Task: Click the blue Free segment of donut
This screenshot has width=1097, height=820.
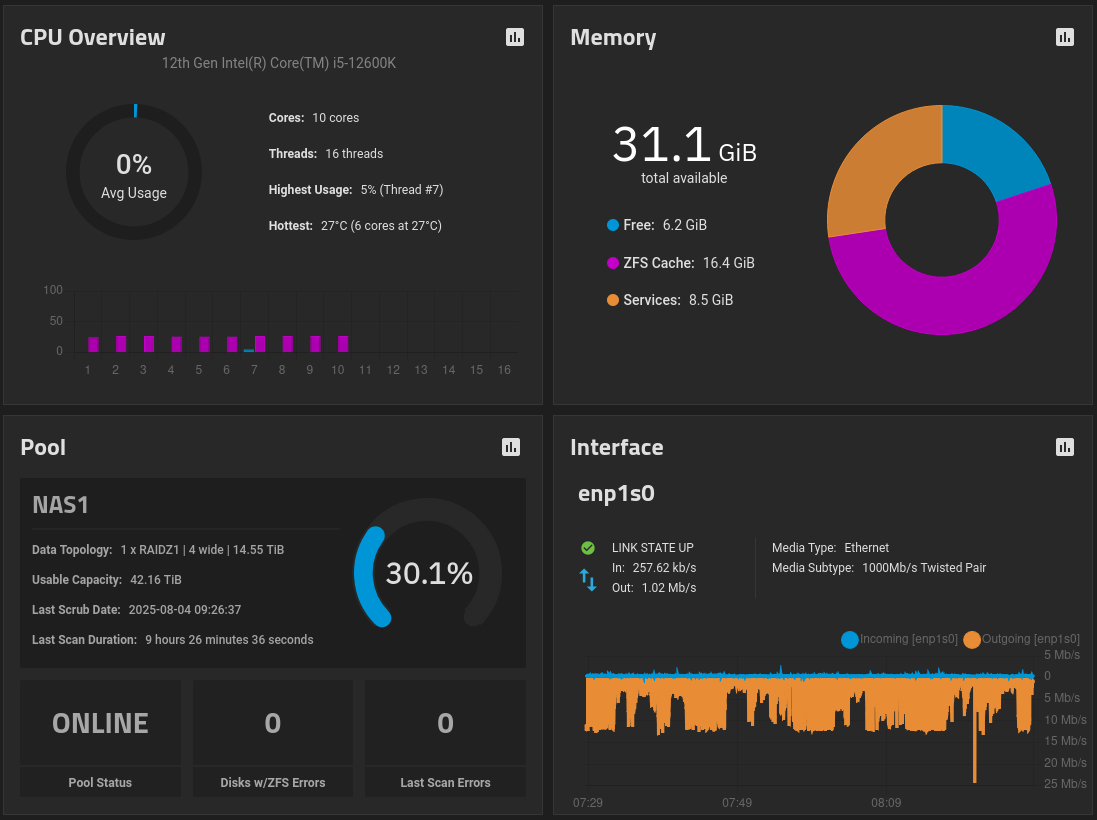Action: point(991,149)
